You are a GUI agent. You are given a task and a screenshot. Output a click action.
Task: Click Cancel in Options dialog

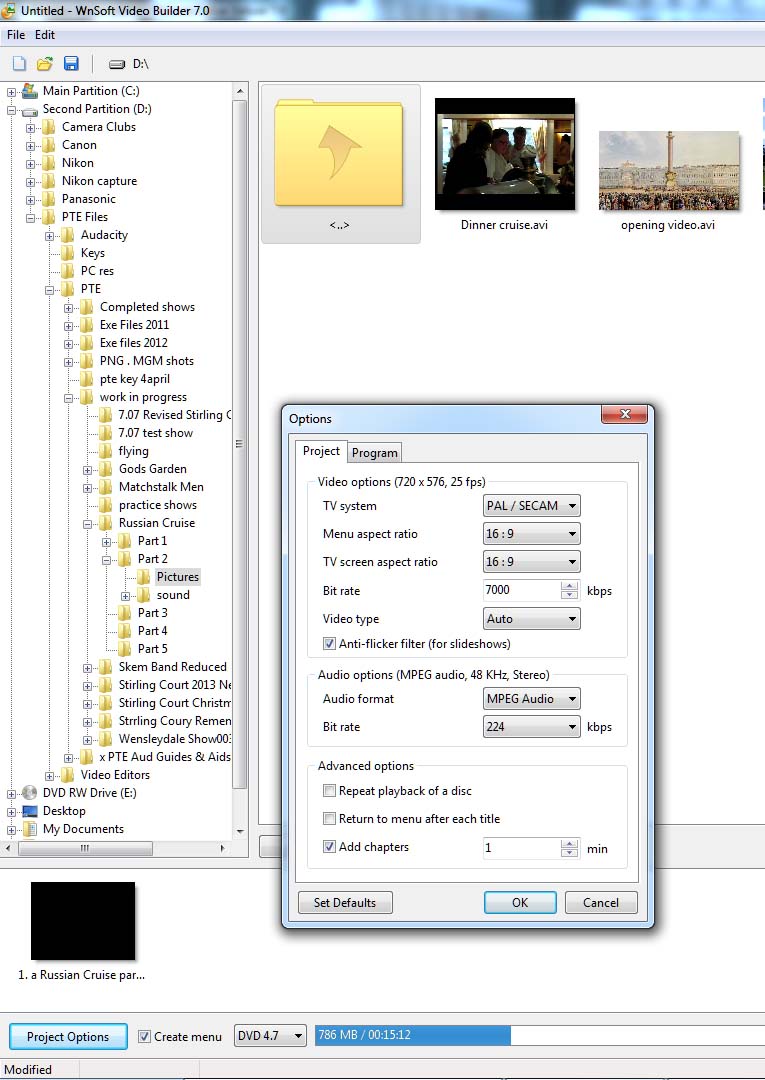[x=601, y=902]
